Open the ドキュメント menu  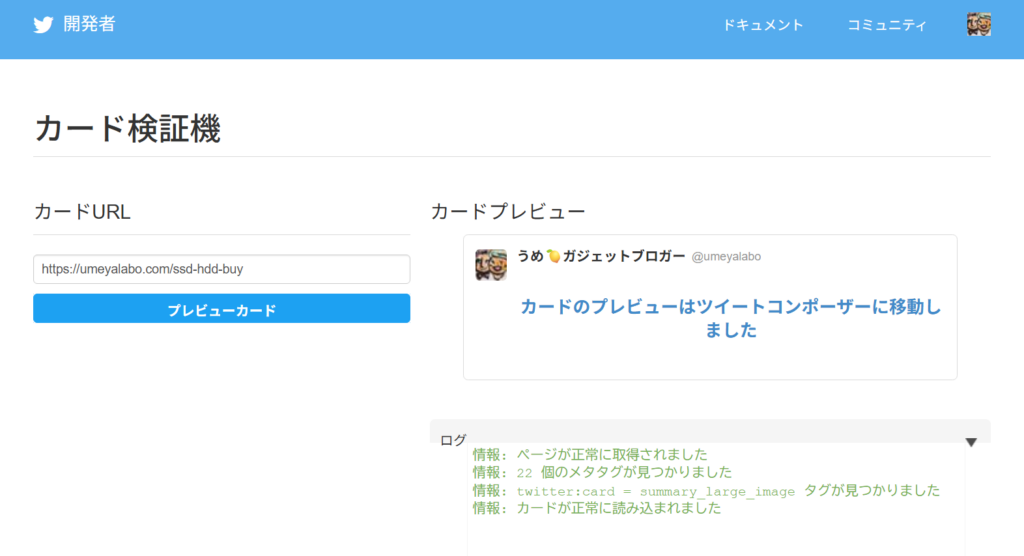tap(763, 25)
